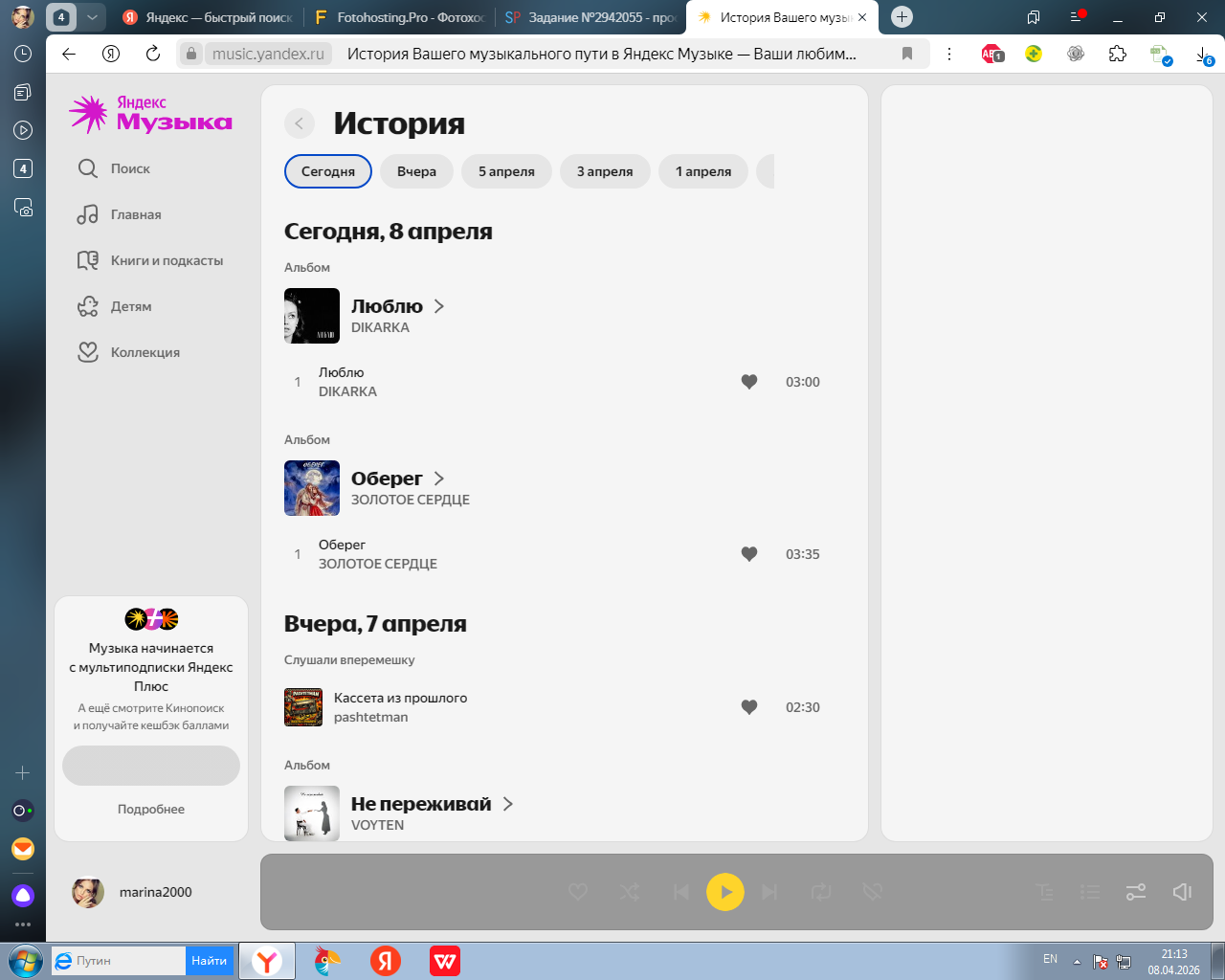Image resolution: width=1225 pixels, height=980 pixels.
Task: Go back in the browser
Action: coord(69,54)
